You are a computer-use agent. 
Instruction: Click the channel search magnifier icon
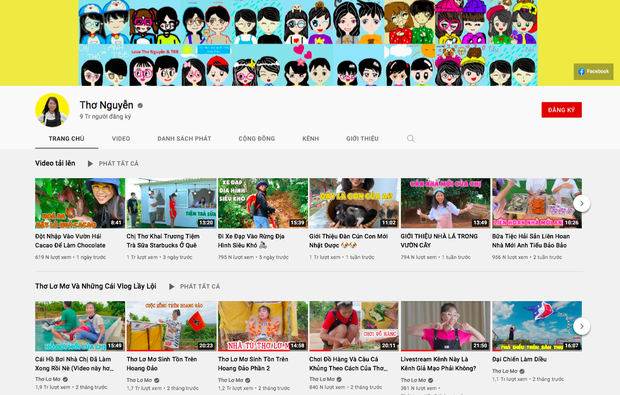point(411,138)
